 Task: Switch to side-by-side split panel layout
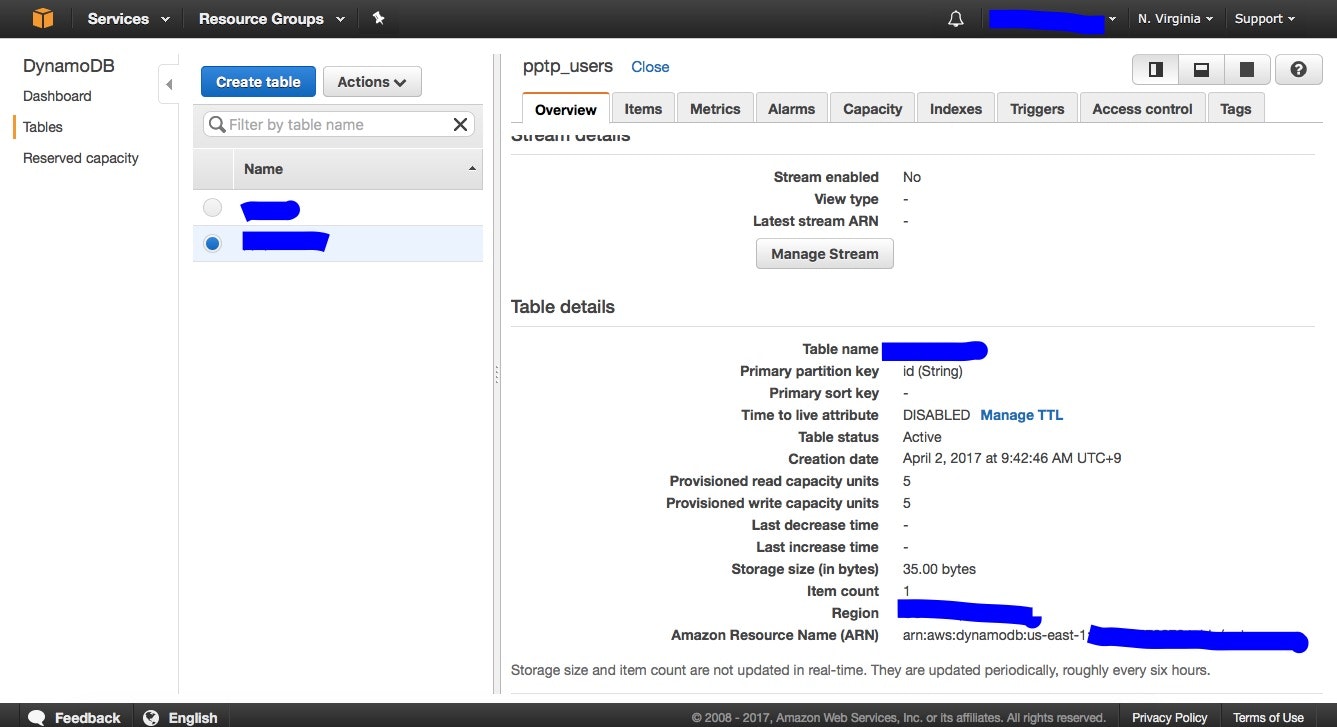pyautogui.click(x=1156, y=69)
